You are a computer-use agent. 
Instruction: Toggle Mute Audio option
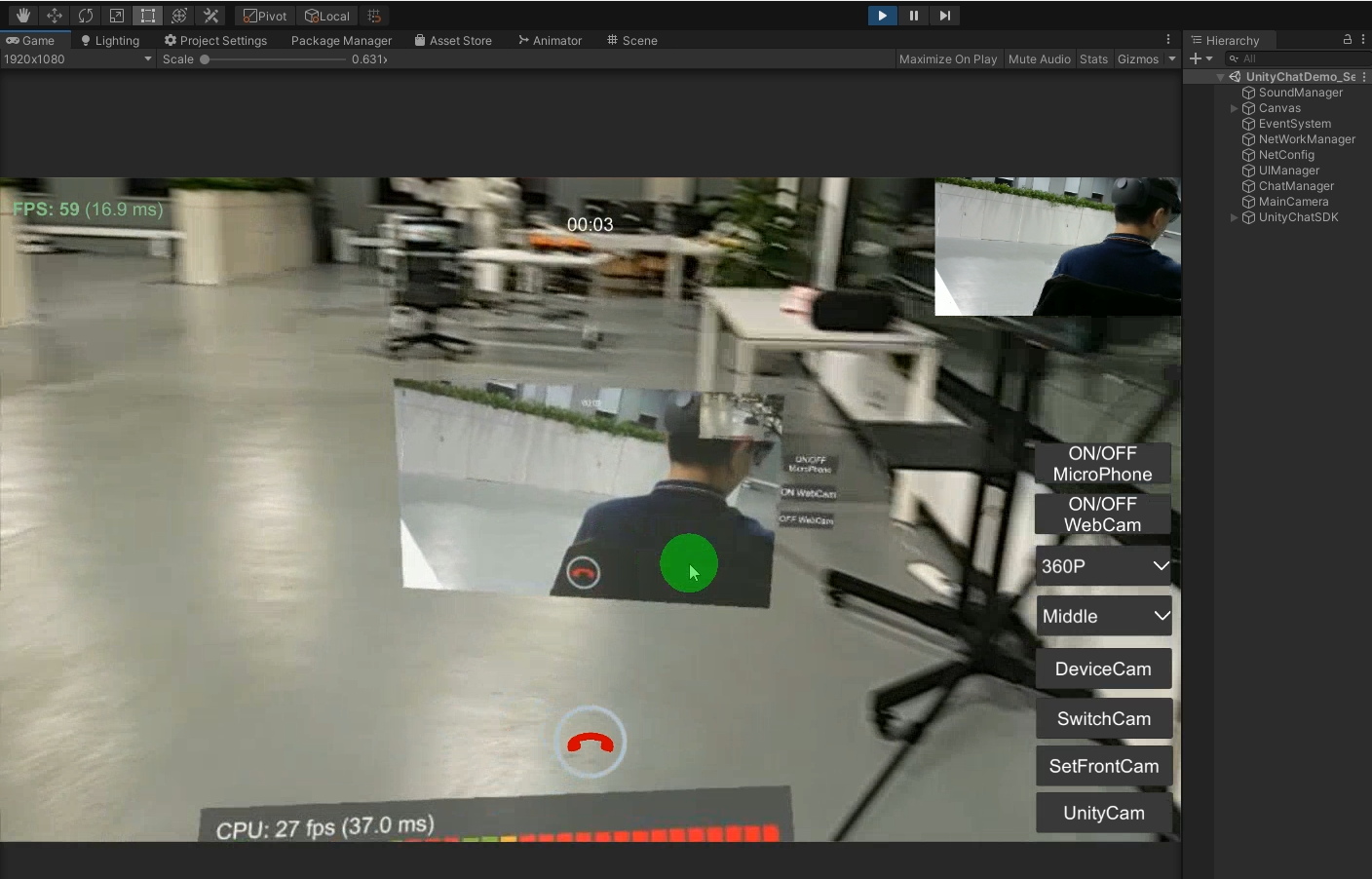(1039, 59)
